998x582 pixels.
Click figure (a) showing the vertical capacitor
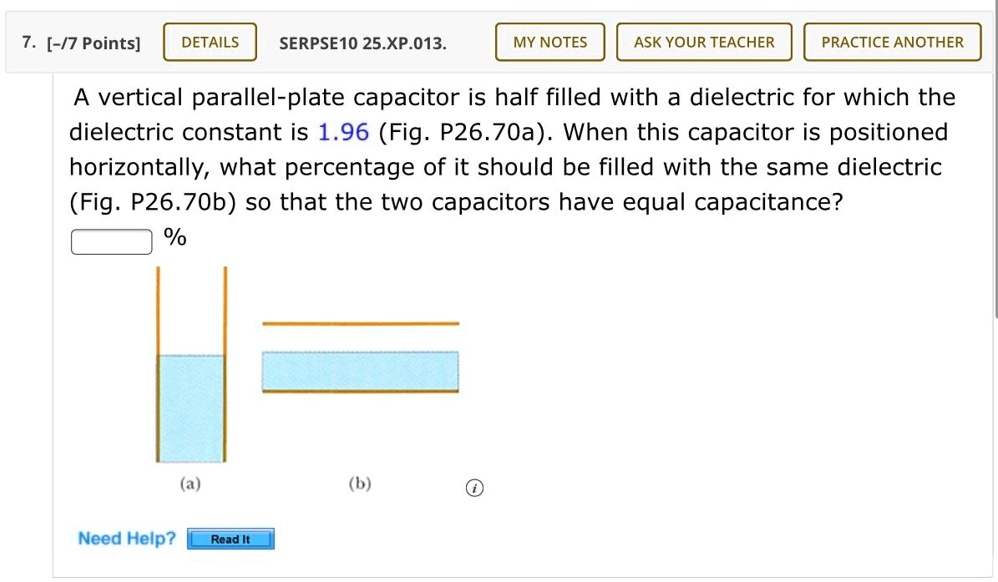click(x=192, y=365)
